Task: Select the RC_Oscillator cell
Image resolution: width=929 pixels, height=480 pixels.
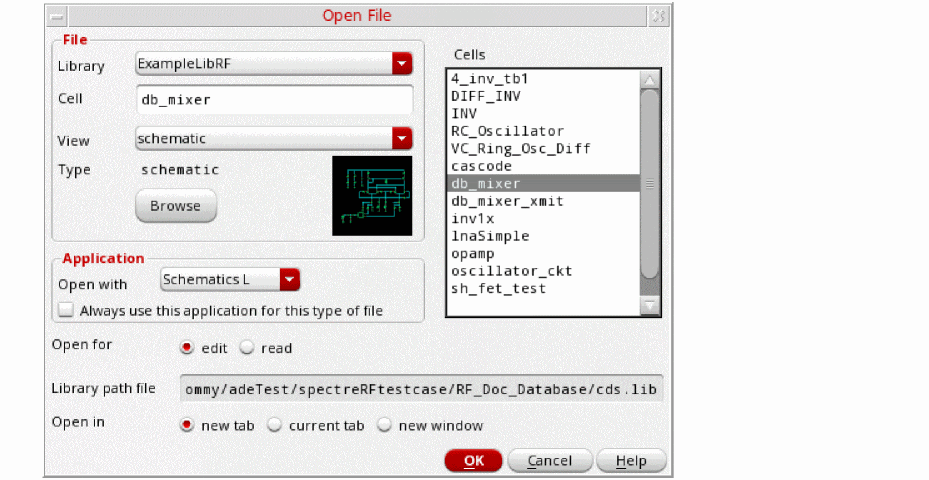Action: (507, 131)
